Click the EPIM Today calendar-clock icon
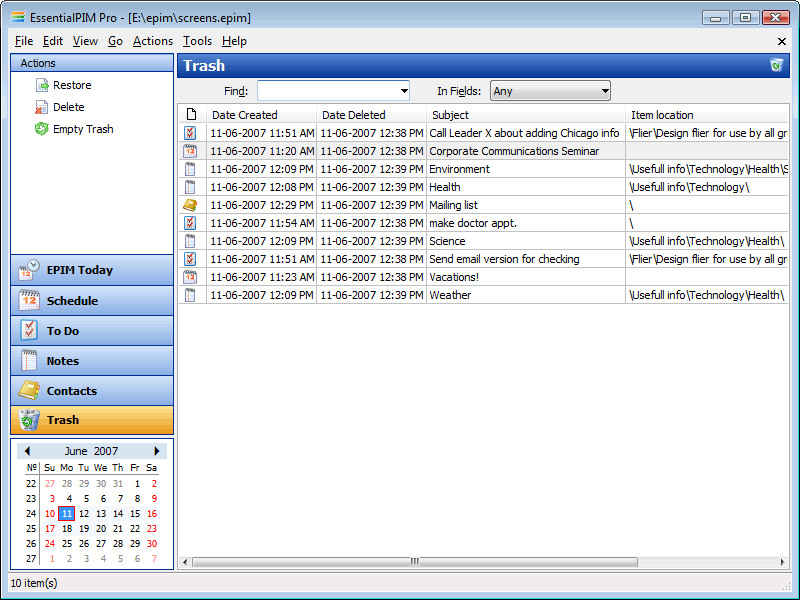This screenshot has width=800, height=600. click(29, 270)
